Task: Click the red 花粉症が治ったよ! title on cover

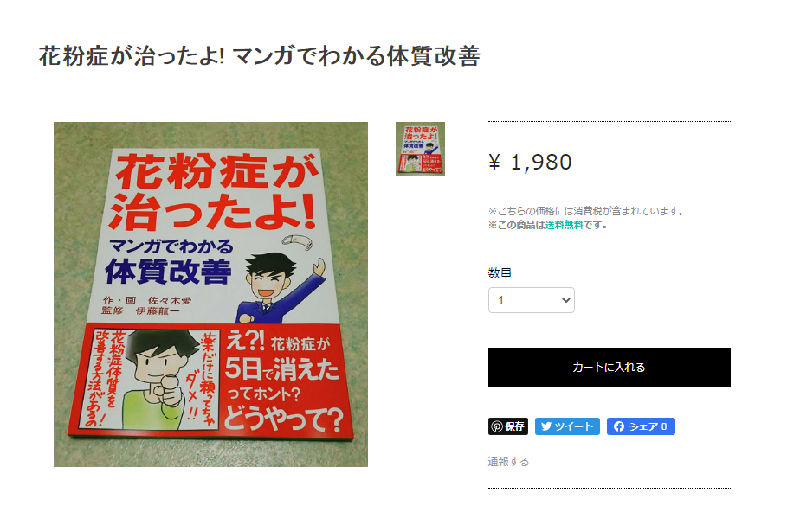Action: [x=214, y=192]
